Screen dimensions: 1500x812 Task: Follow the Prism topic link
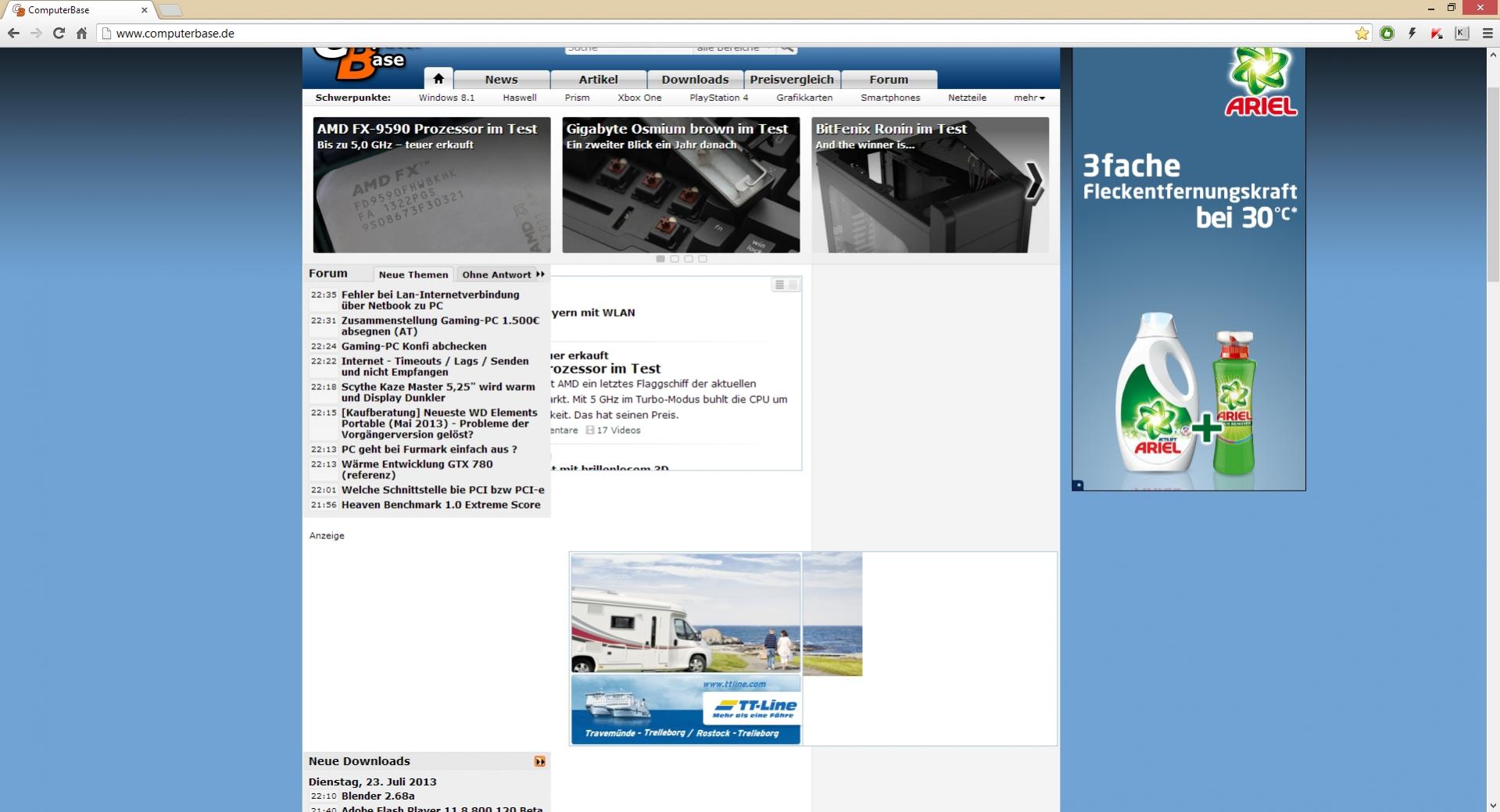coord(577,98)
